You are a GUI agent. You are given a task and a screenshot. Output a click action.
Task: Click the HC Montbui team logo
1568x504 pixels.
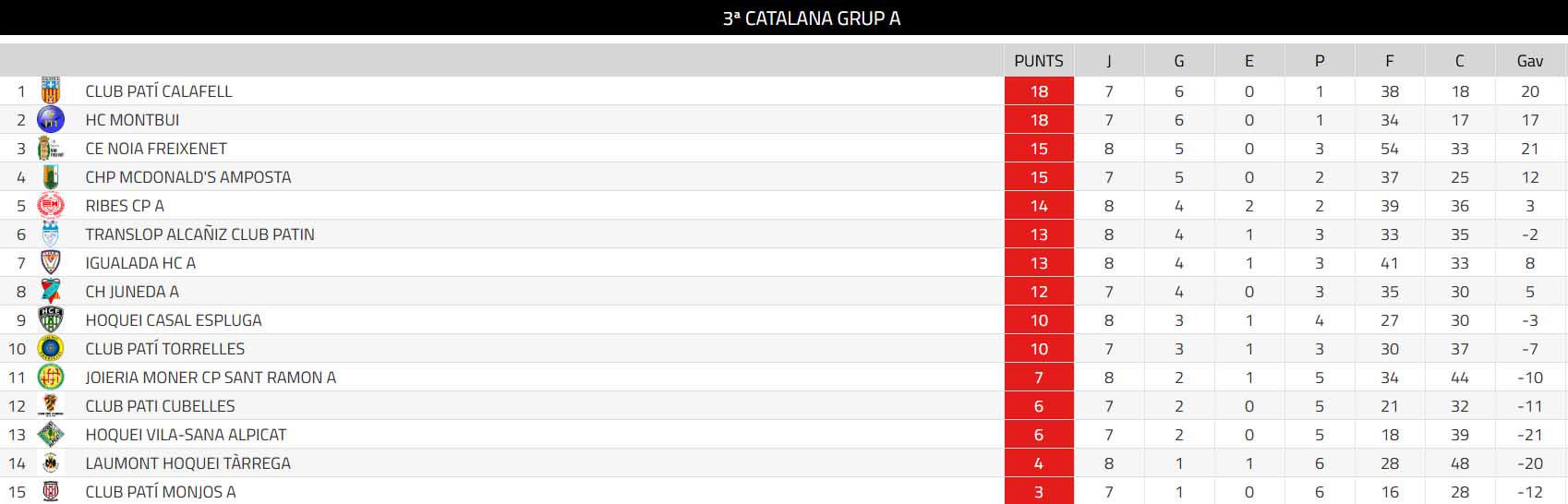point(51,119)
